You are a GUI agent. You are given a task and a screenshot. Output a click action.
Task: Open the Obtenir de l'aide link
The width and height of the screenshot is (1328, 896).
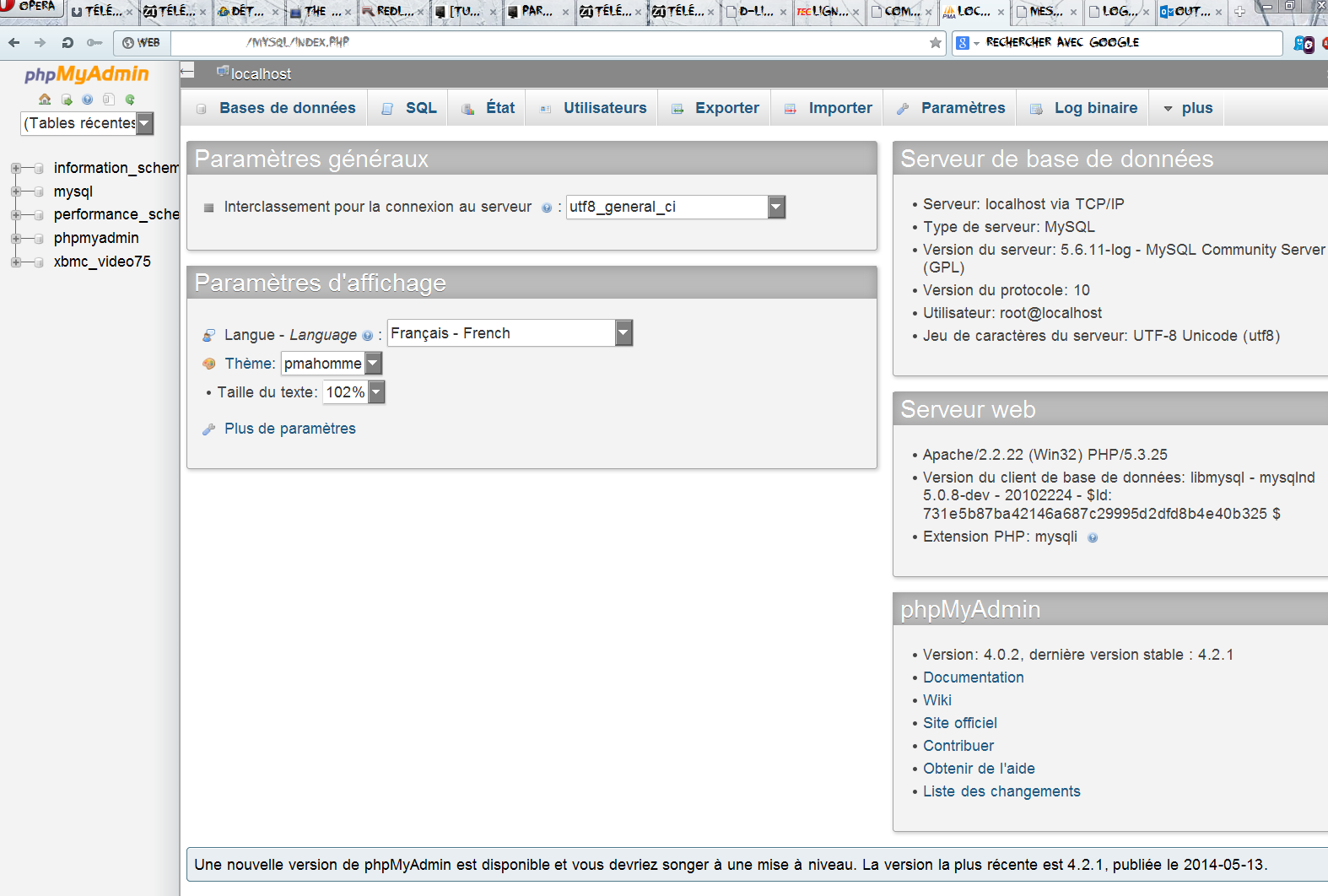pyautogui.click(x=979, y=769)
